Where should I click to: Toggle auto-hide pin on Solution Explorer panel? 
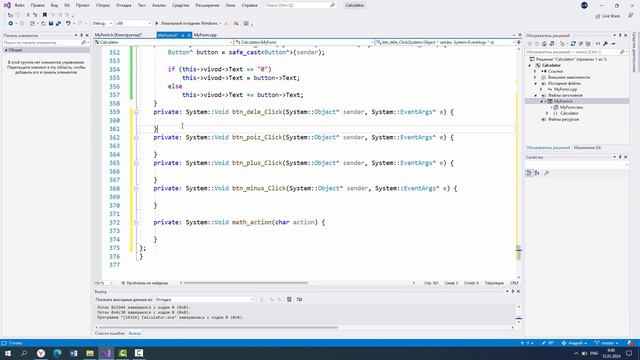[x=620, y=36]
